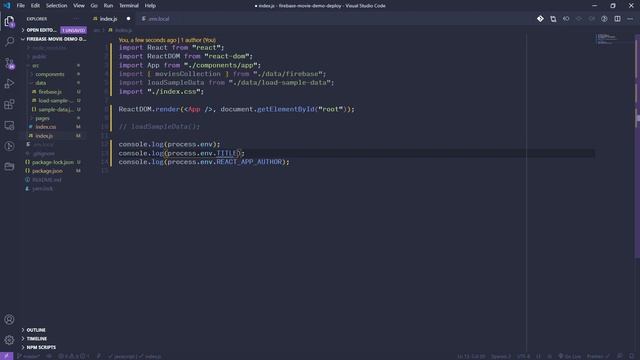Image resolution: width=640 pixels, height=360 pixels.
Task: Open the View menu
Action: (79, 6)
